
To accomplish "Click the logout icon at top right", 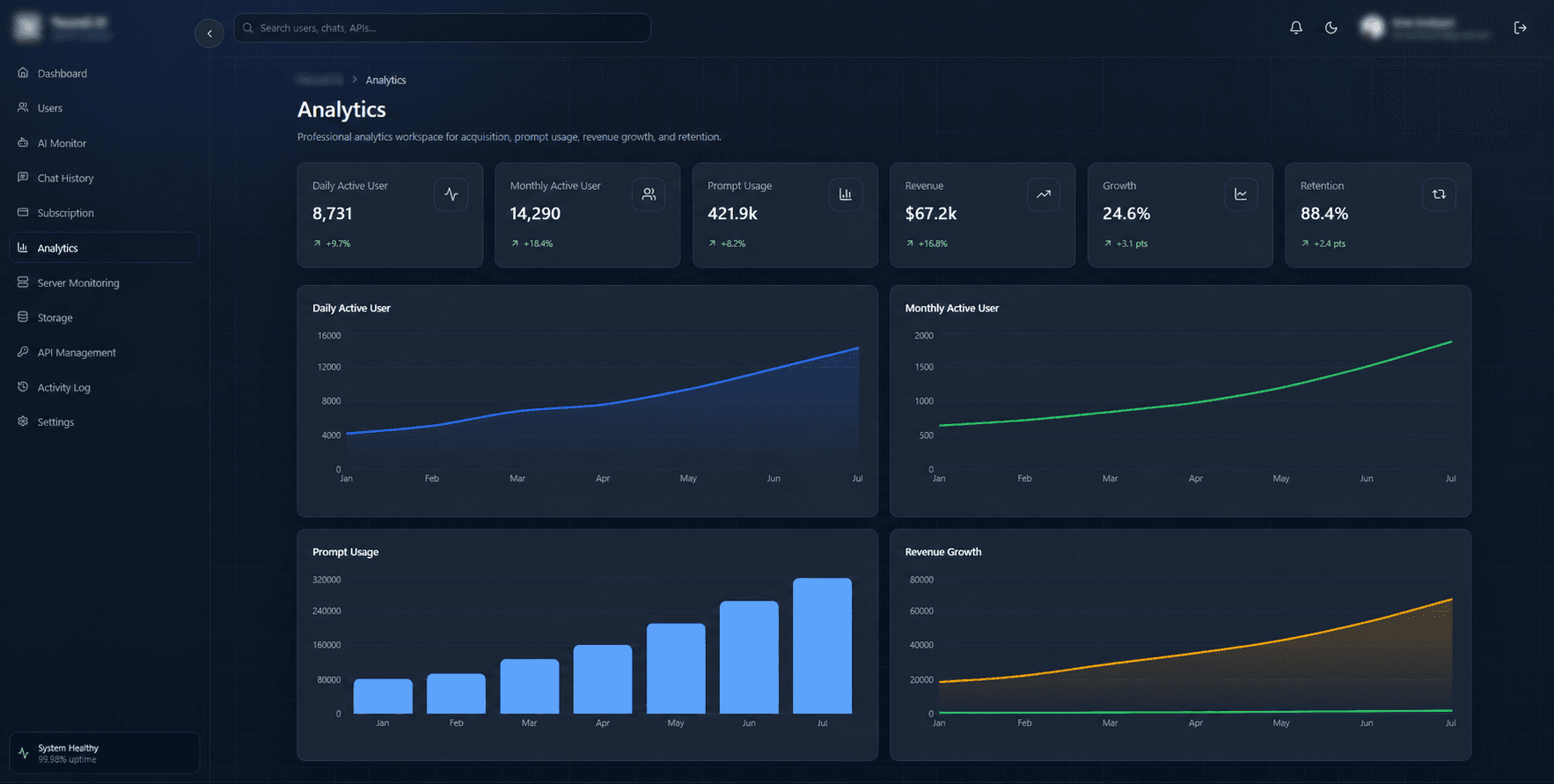I will coord(1520,27).
